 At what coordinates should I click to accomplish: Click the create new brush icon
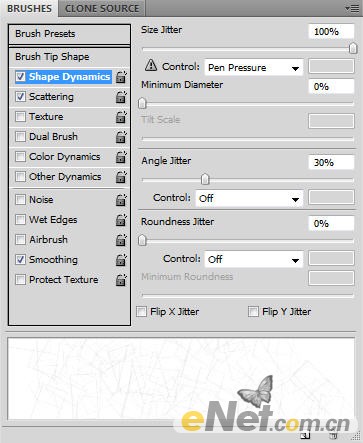[305, 436]
